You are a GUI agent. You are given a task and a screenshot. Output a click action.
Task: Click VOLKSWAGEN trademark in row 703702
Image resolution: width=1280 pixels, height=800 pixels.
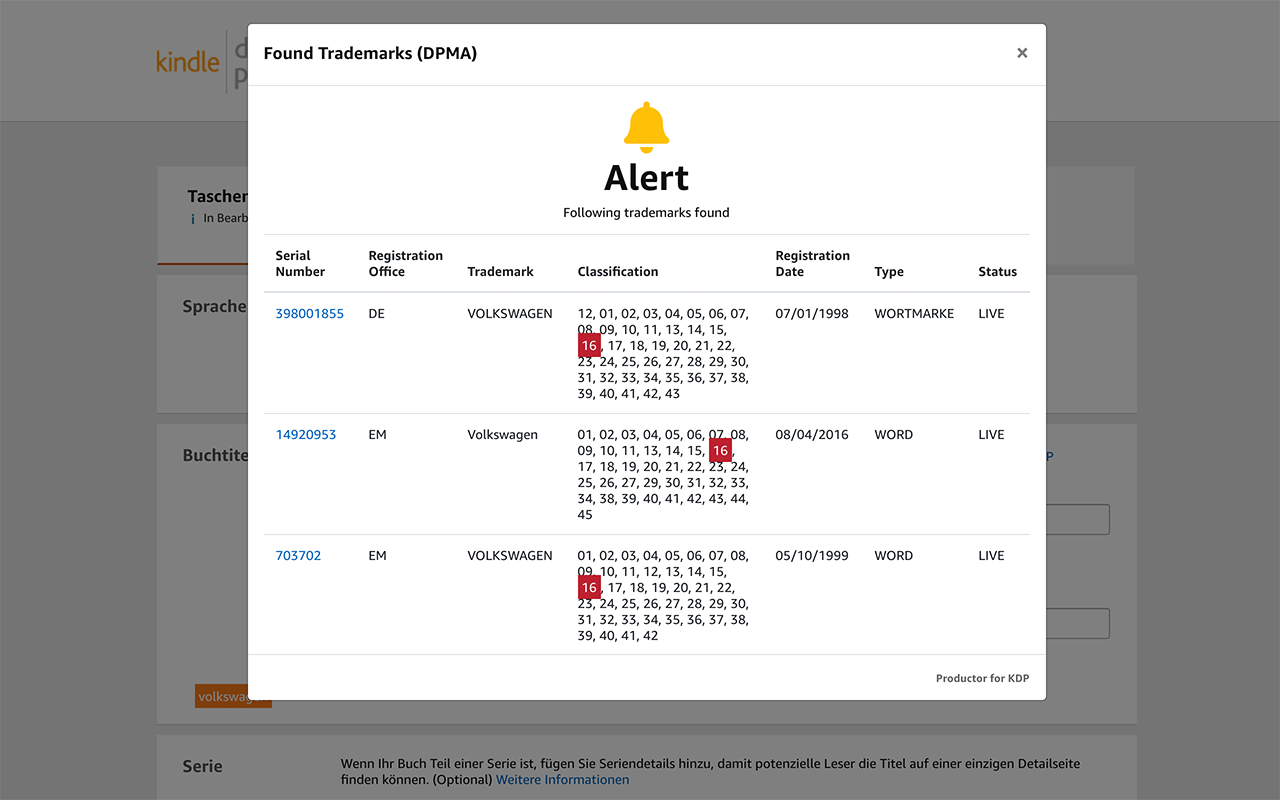(x=510, y=556)
